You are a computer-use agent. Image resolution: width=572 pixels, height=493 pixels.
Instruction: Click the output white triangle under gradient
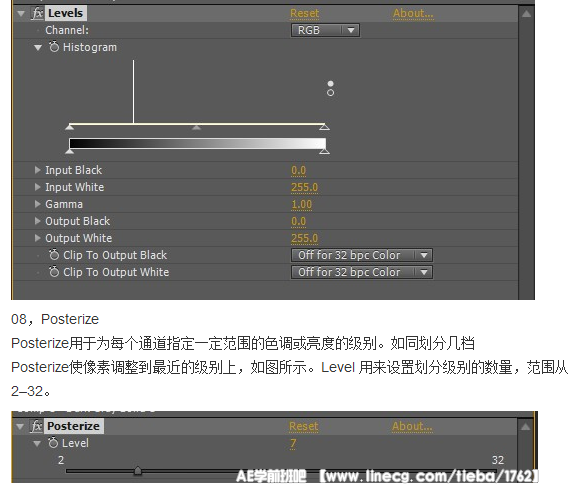click(x=324, y=151)
